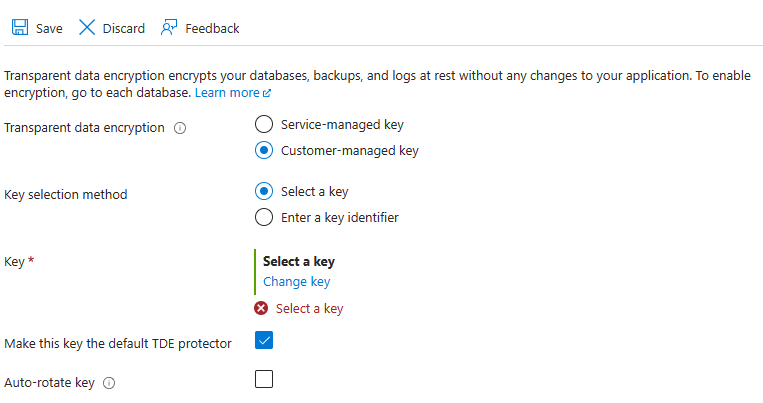Click the Feedback text in the toolbar
Screen dimensions: 763x403
(x=212, y=29)
